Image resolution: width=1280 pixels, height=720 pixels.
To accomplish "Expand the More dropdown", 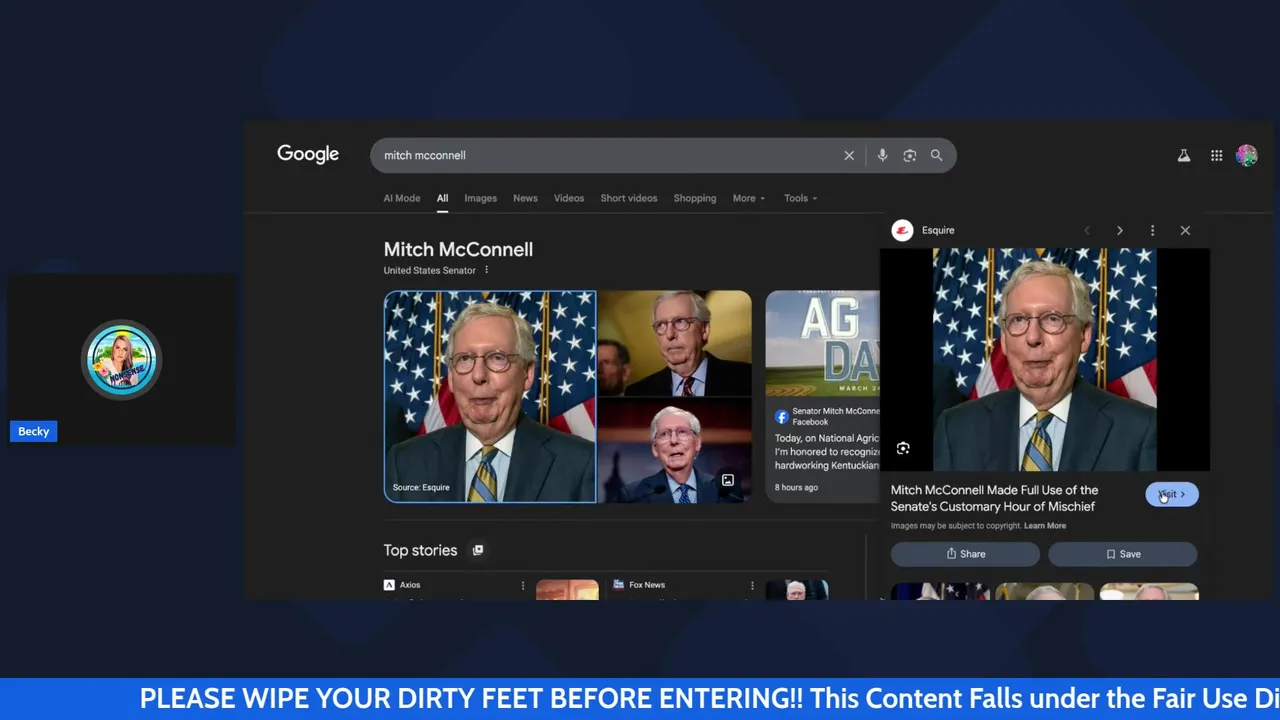I will [749, 198].
